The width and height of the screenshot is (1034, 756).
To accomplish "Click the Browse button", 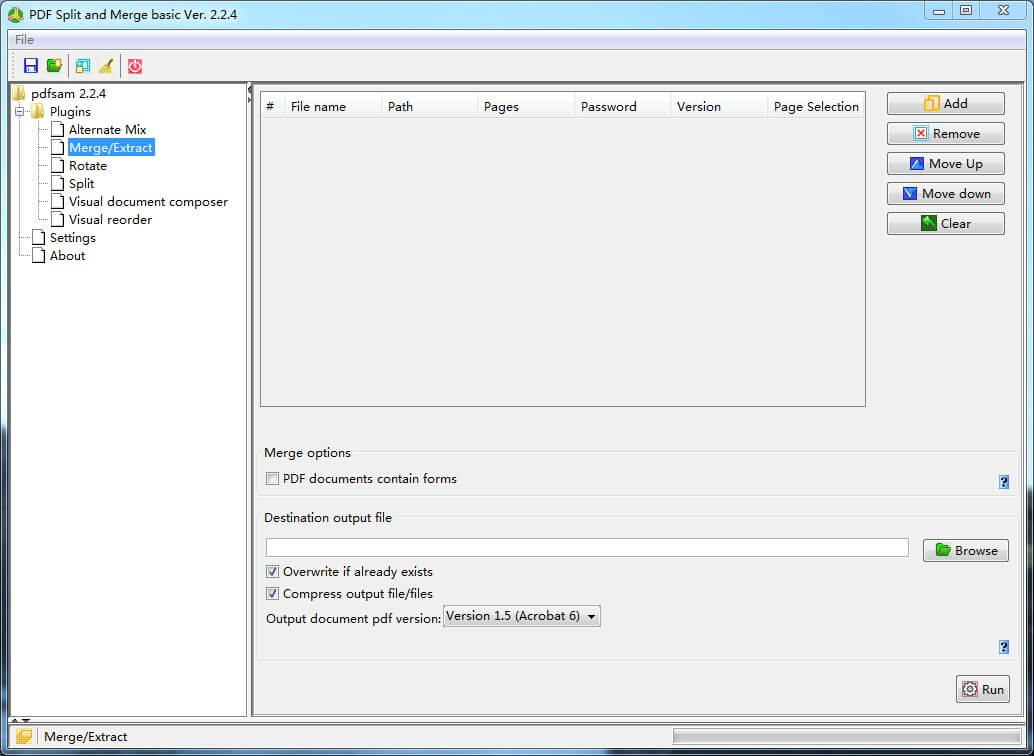I will pos(965,550).
